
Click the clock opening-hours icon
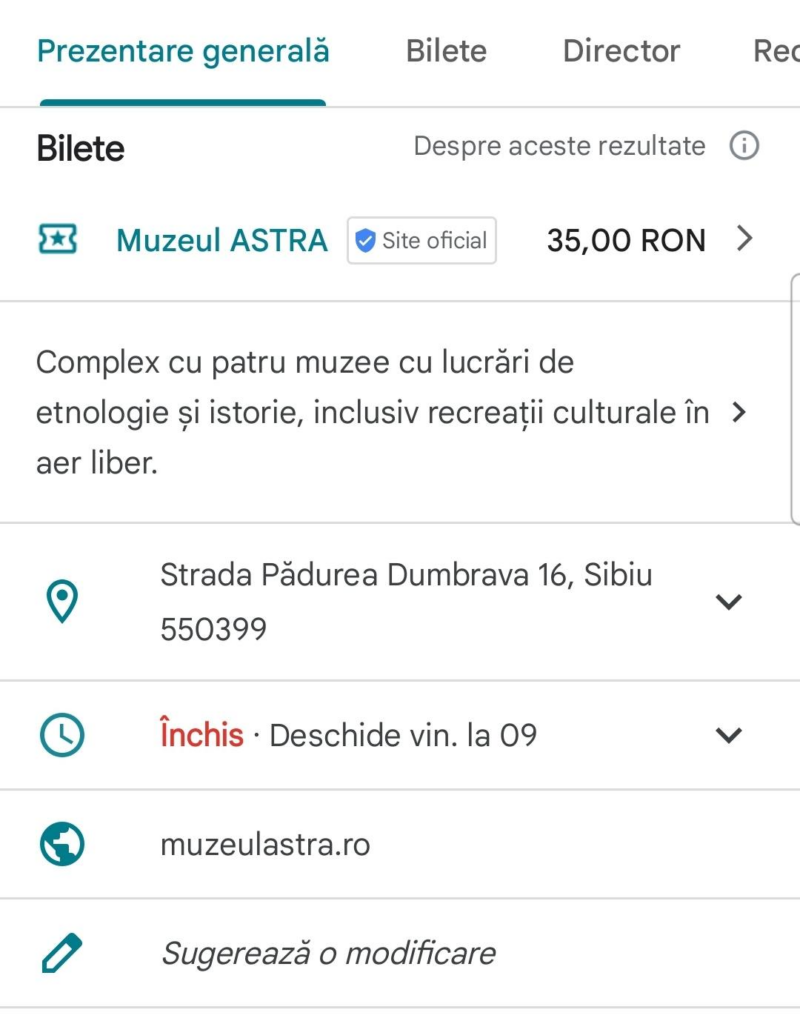pyautogui.click(x=62, y=736)
